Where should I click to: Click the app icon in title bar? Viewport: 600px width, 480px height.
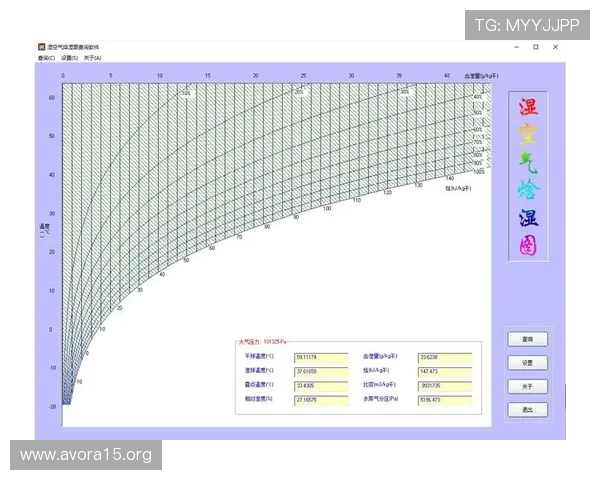[x=42, y=47]
